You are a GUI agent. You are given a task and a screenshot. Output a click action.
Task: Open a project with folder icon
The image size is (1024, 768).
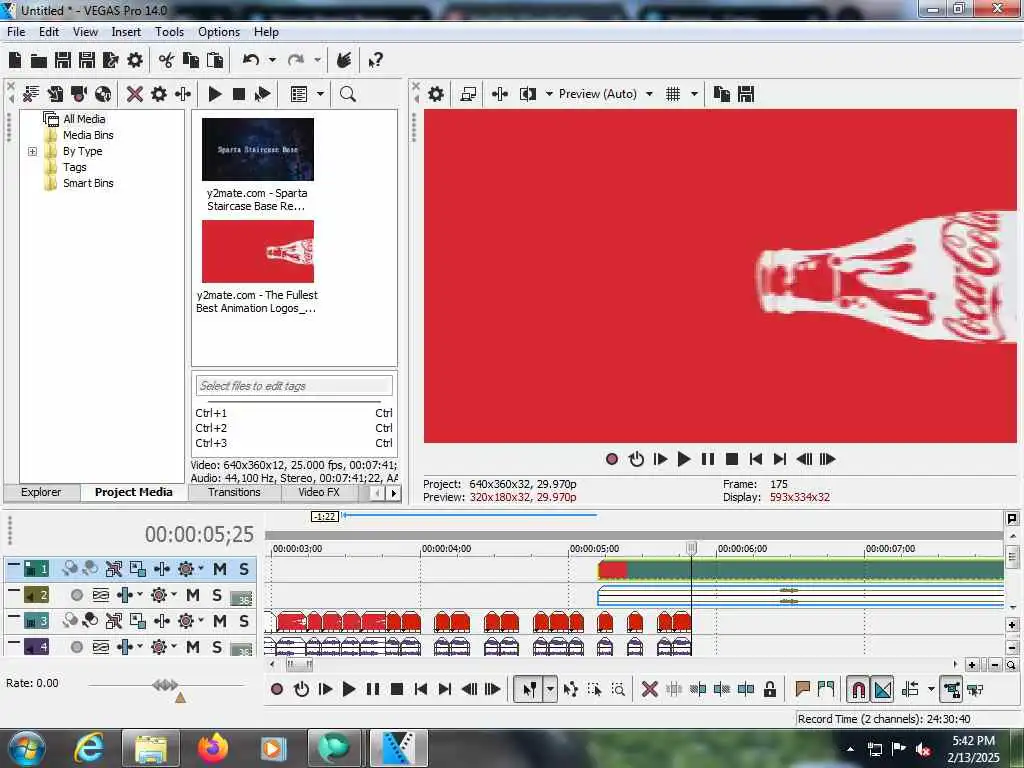pos(39,61)
